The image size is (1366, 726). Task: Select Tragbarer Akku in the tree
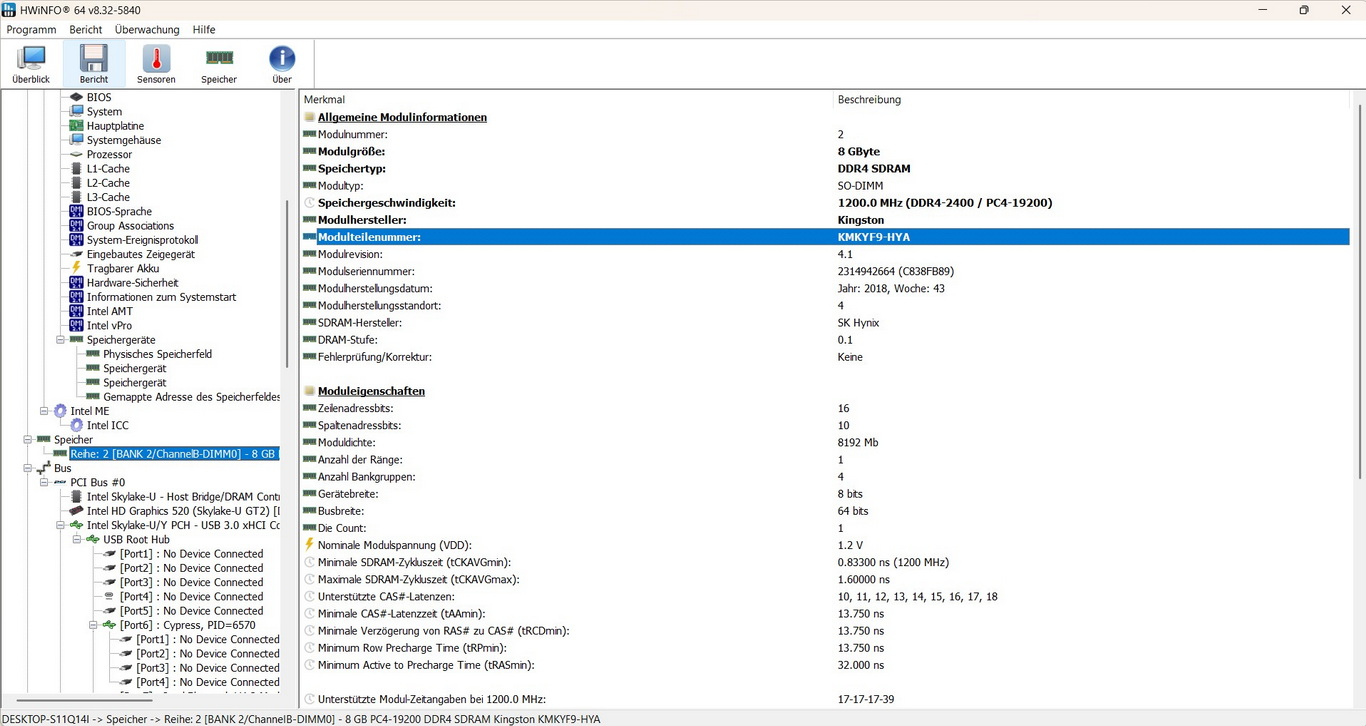[x=122, y=269]
